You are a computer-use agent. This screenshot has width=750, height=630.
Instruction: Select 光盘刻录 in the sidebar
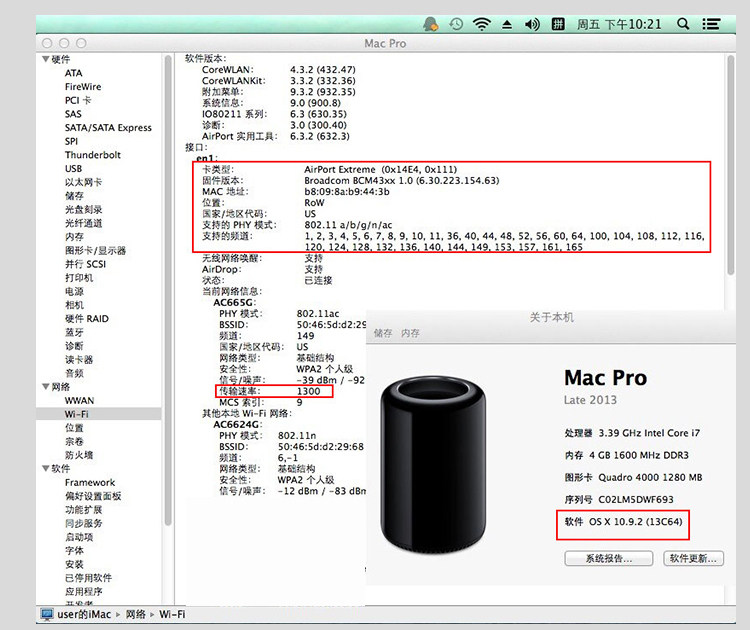[x=83, y=210]
